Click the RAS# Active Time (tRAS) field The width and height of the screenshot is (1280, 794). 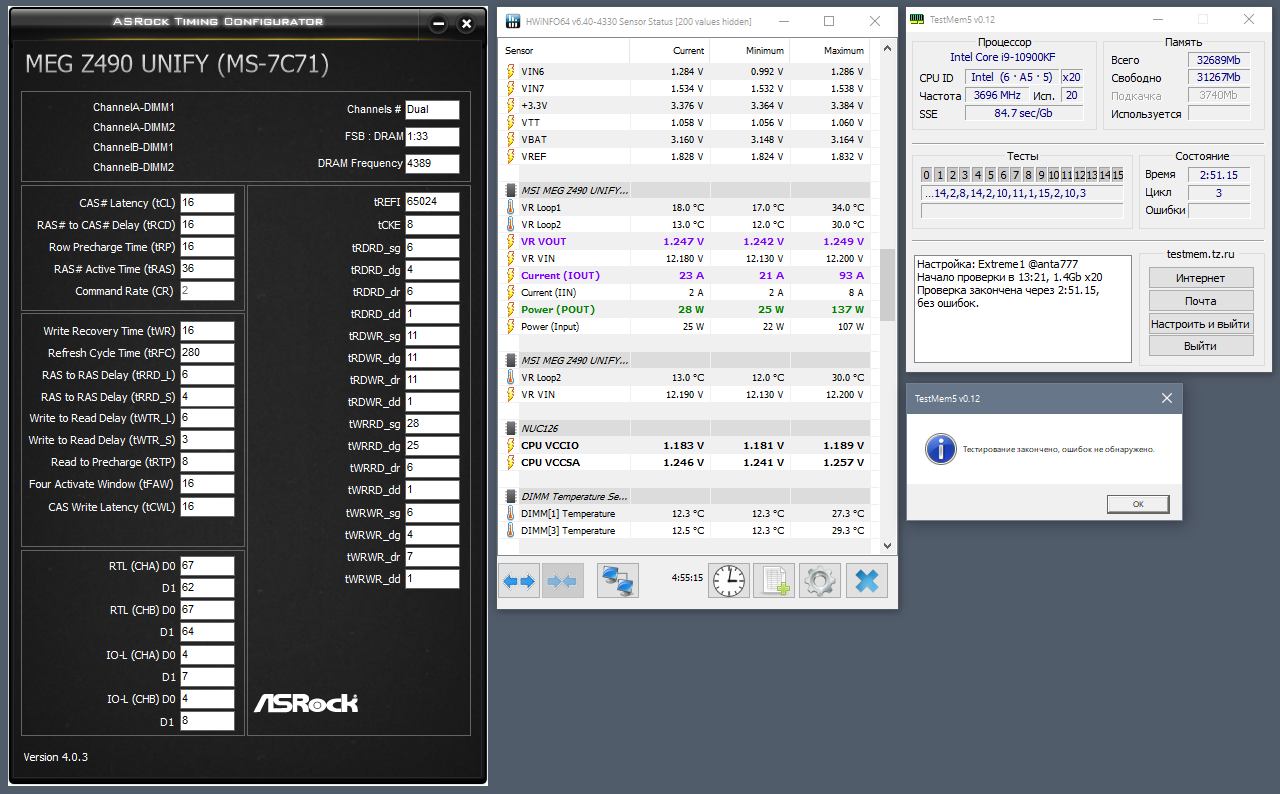click(x=207, y=269)
